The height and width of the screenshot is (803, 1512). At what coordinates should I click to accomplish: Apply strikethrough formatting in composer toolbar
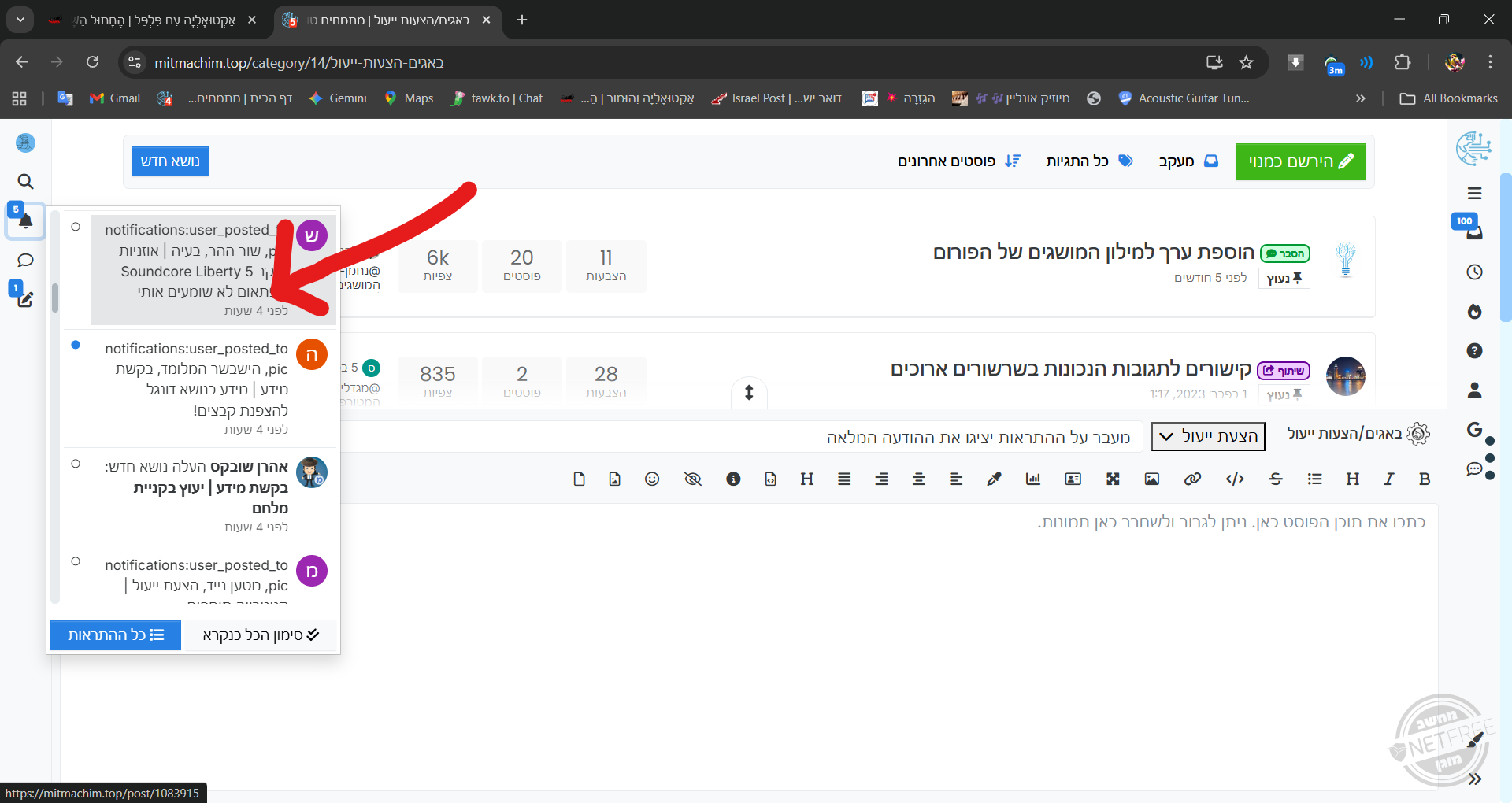point(1276,479)
